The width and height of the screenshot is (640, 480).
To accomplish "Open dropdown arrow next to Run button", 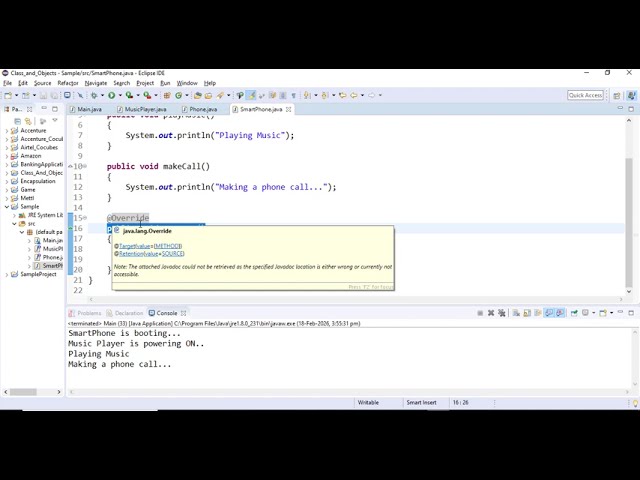I will (x=120, y=95).
